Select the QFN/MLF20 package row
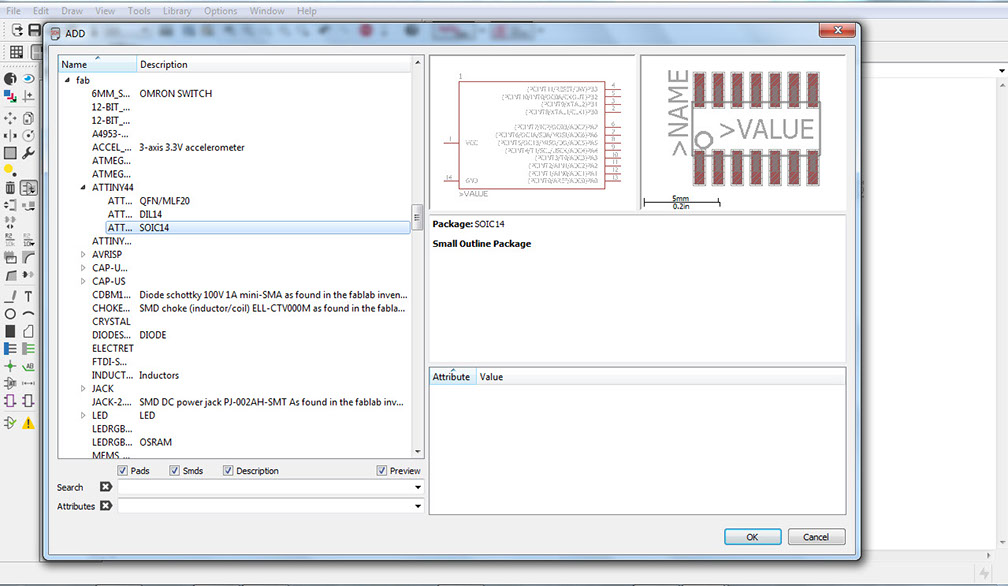Image resolution: width=1008 pixels, height=586 pixels. coord(258,200)
